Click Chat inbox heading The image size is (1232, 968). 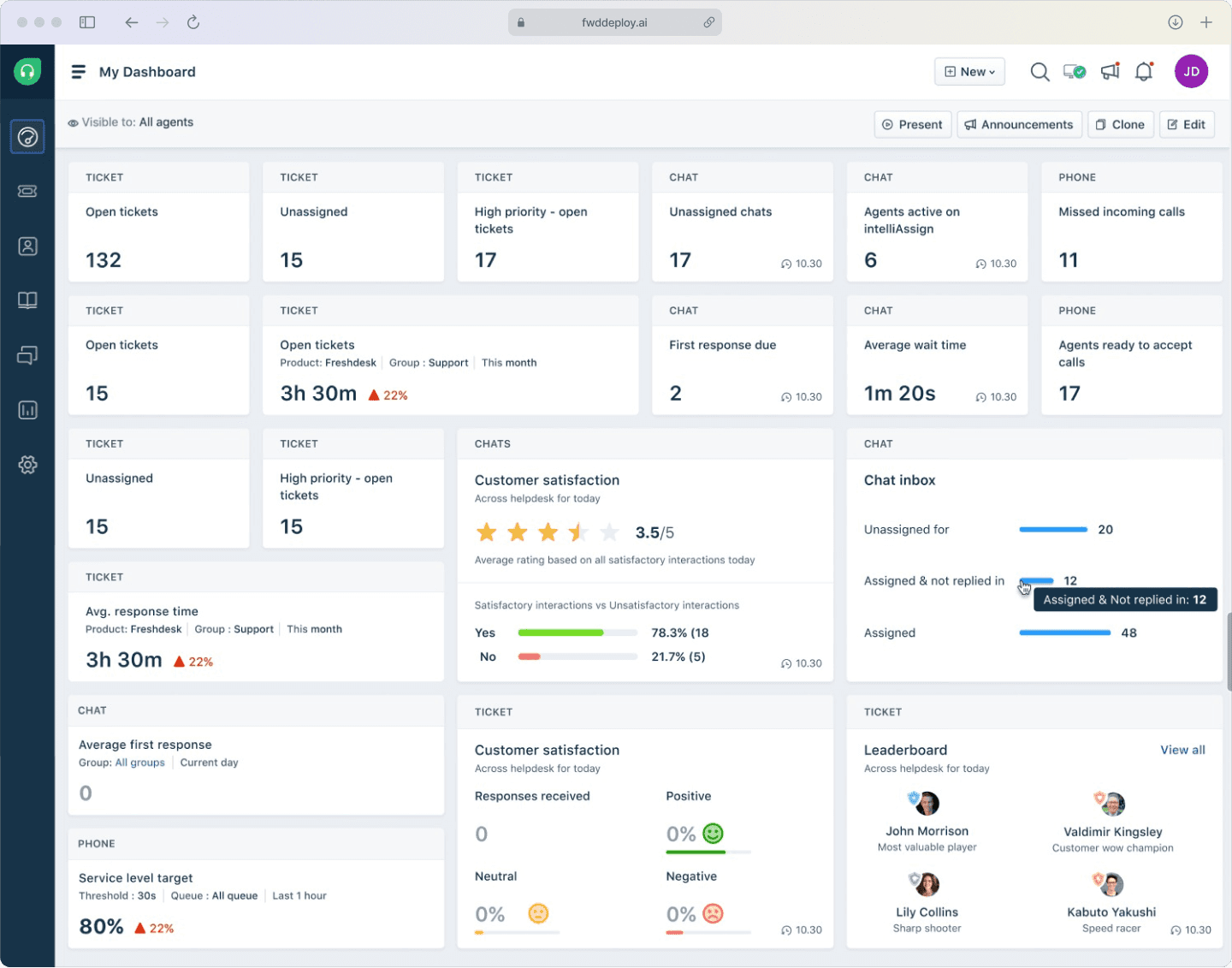[x=900, y=481]
